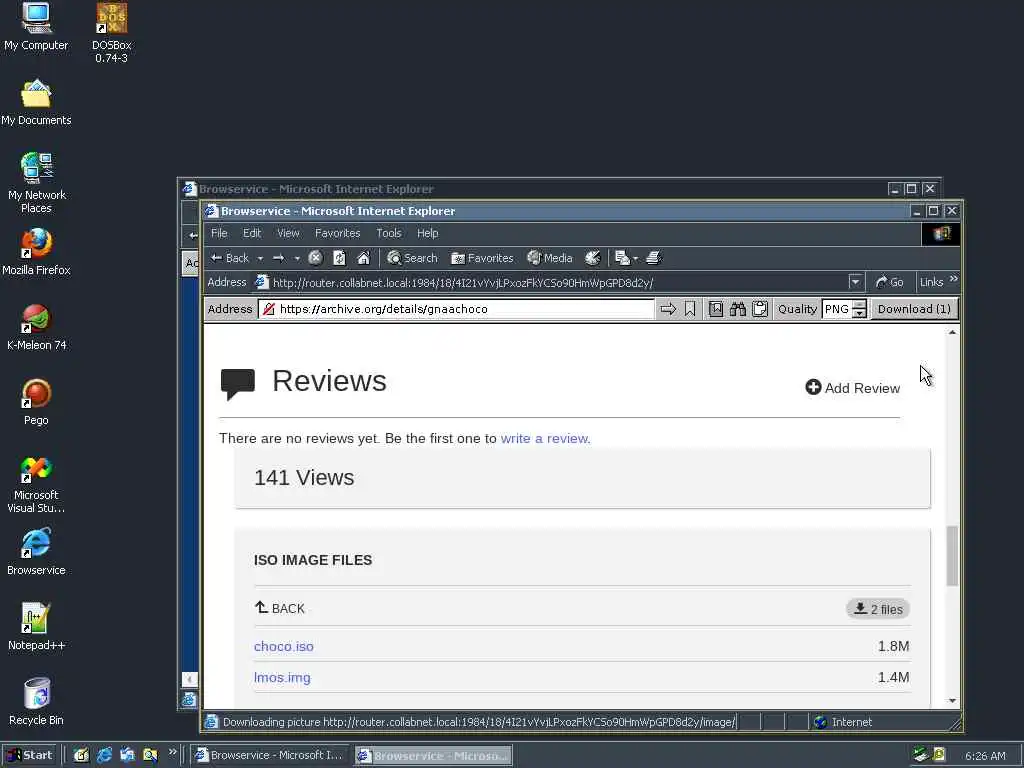
Task: Click the BACK link in ISO files
Action: tap(280, 608)
